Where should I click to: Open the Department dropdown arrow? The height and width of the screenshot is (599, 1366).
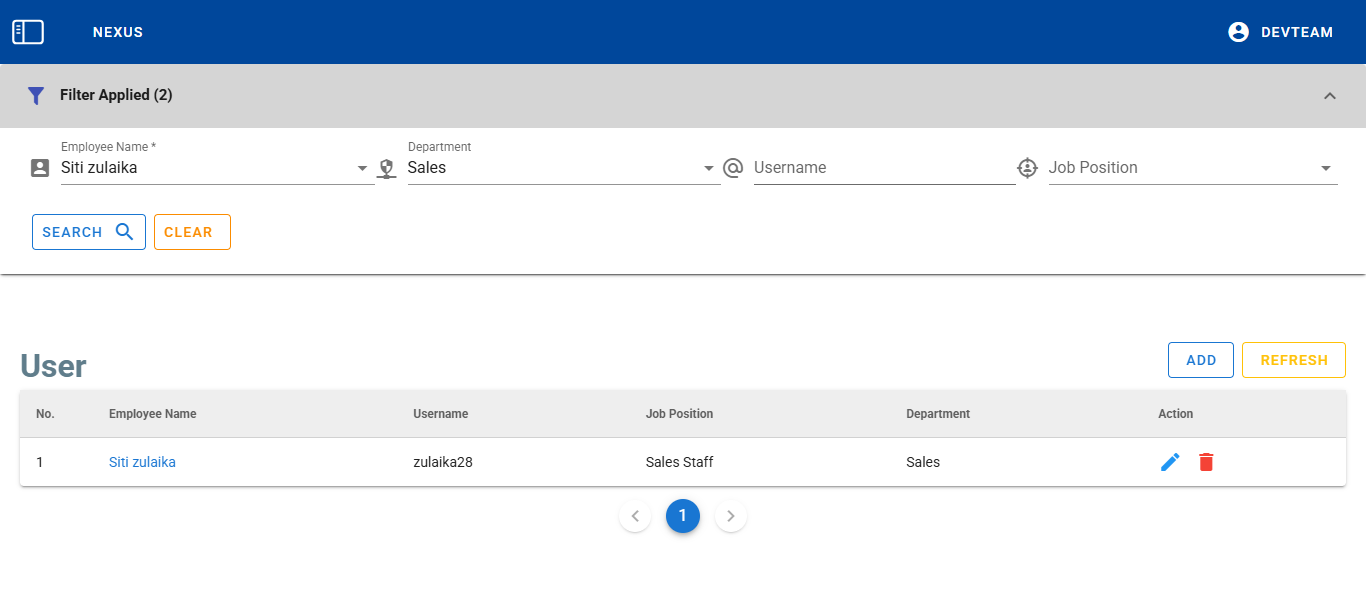tap(709, 169)
